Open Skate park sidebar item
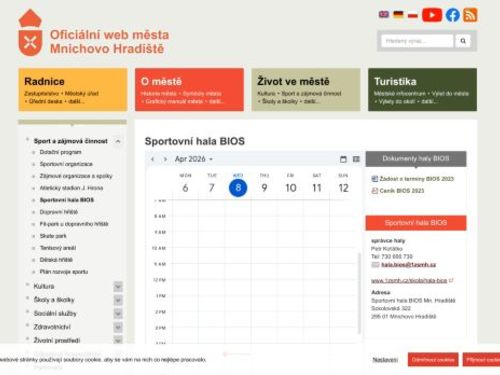Viewport: 500px width, 375px height. coord(53,236)
